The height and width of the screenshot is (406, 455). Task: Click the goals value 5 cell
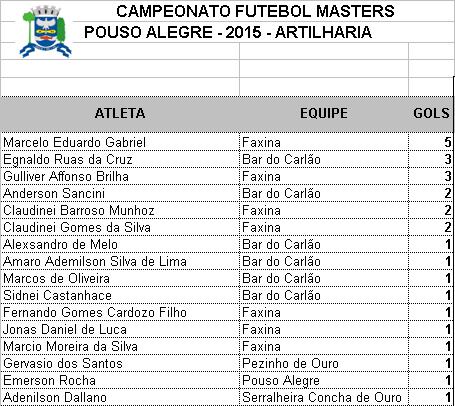pyautogui.click(x=431, y=142)
